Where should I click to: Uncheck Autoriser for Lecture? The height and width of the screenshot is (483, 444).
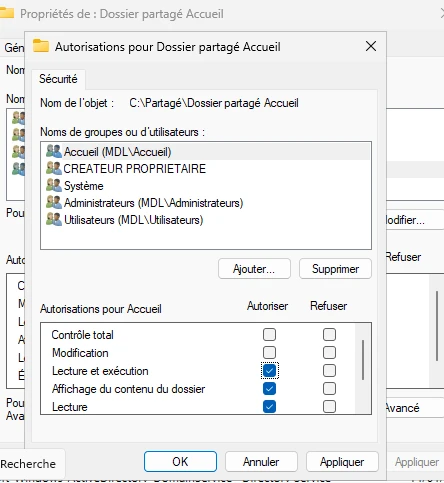[269, 406]
